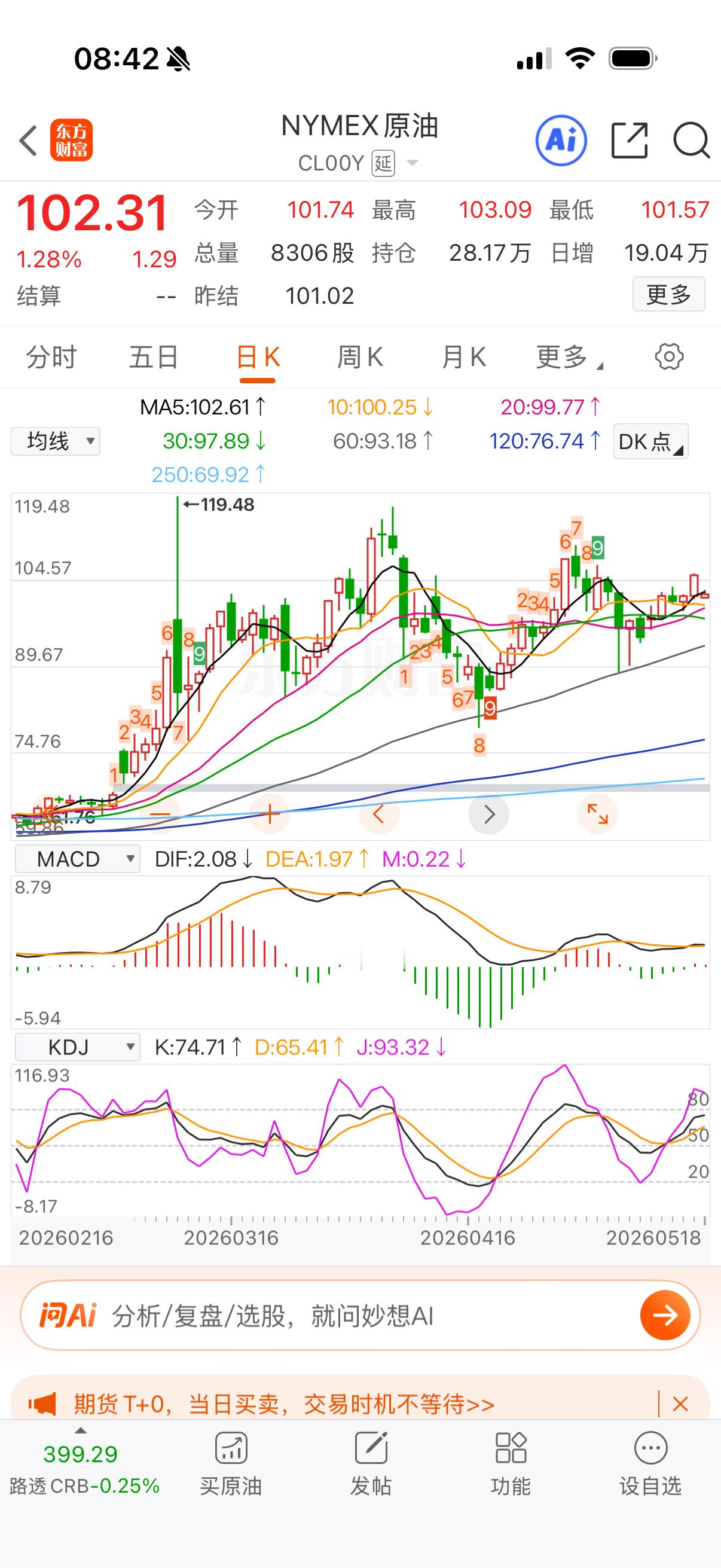The width and height of the screenshot is (721, 1568).
Task: Open chart settings gear icon
Action: pos(668,356)
